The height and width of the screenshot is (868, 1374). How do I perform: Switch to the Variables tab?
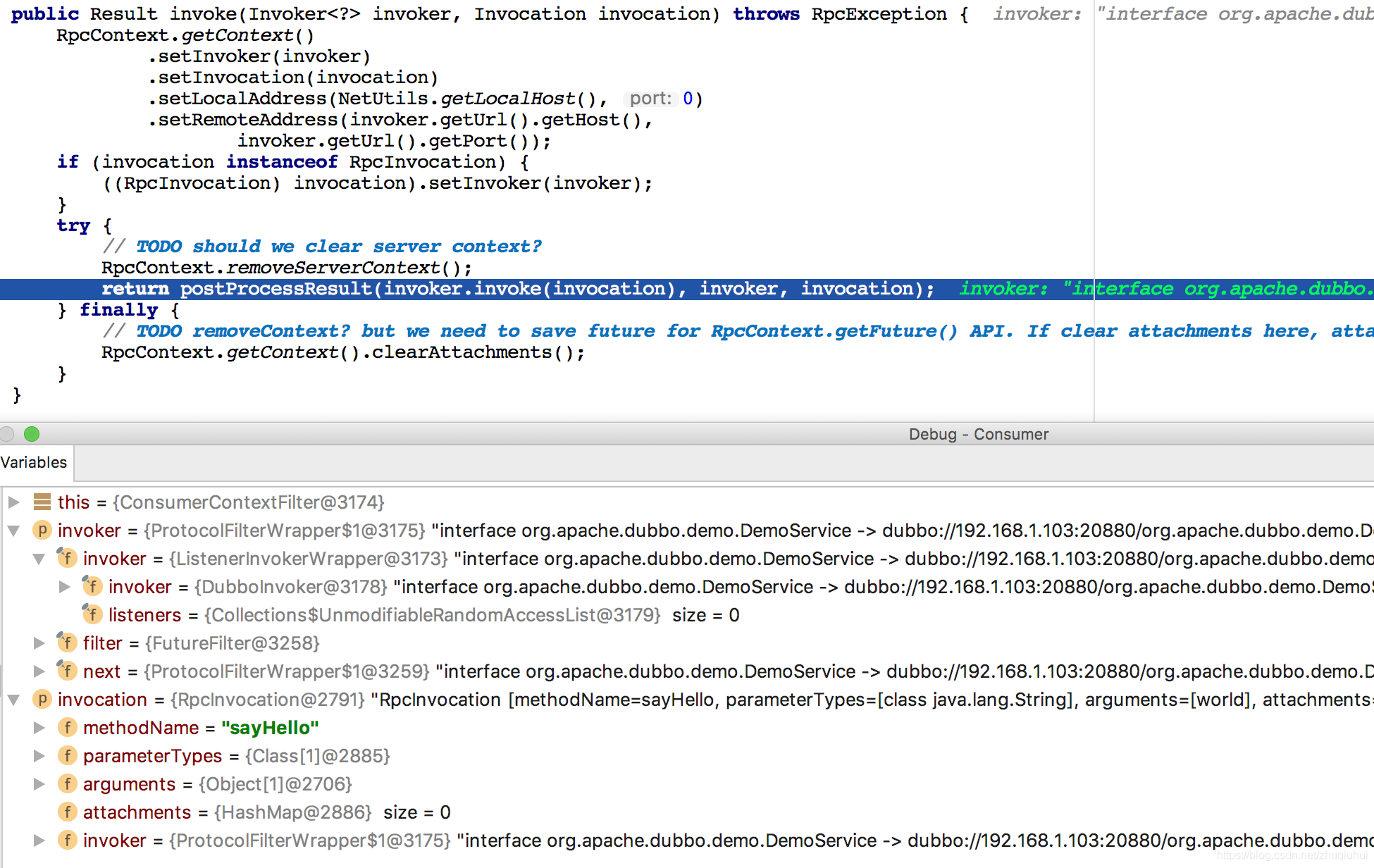34,463
